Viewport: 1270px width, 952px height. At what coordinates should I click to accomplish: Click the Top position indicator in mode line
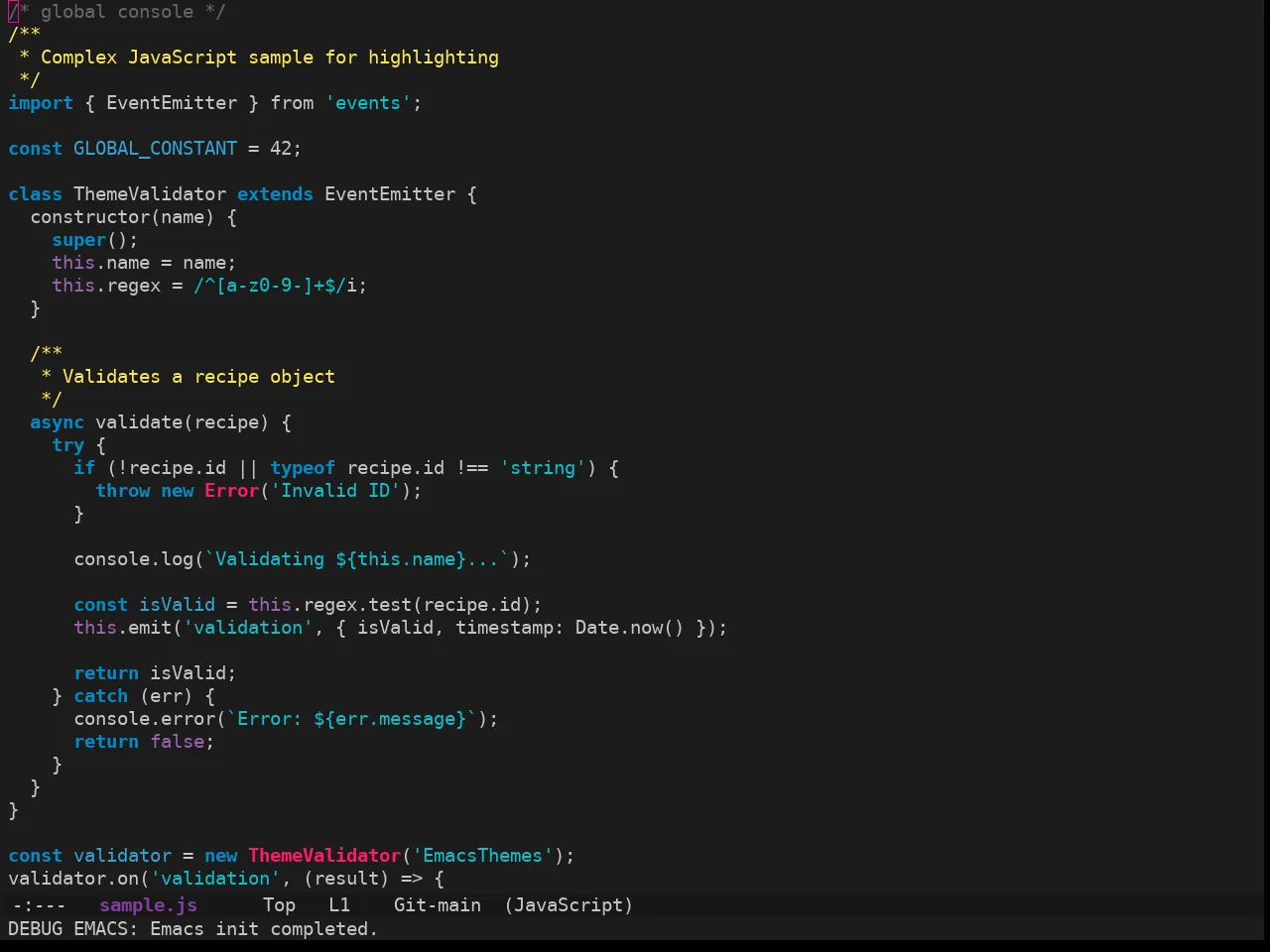[x=279, y=905]
